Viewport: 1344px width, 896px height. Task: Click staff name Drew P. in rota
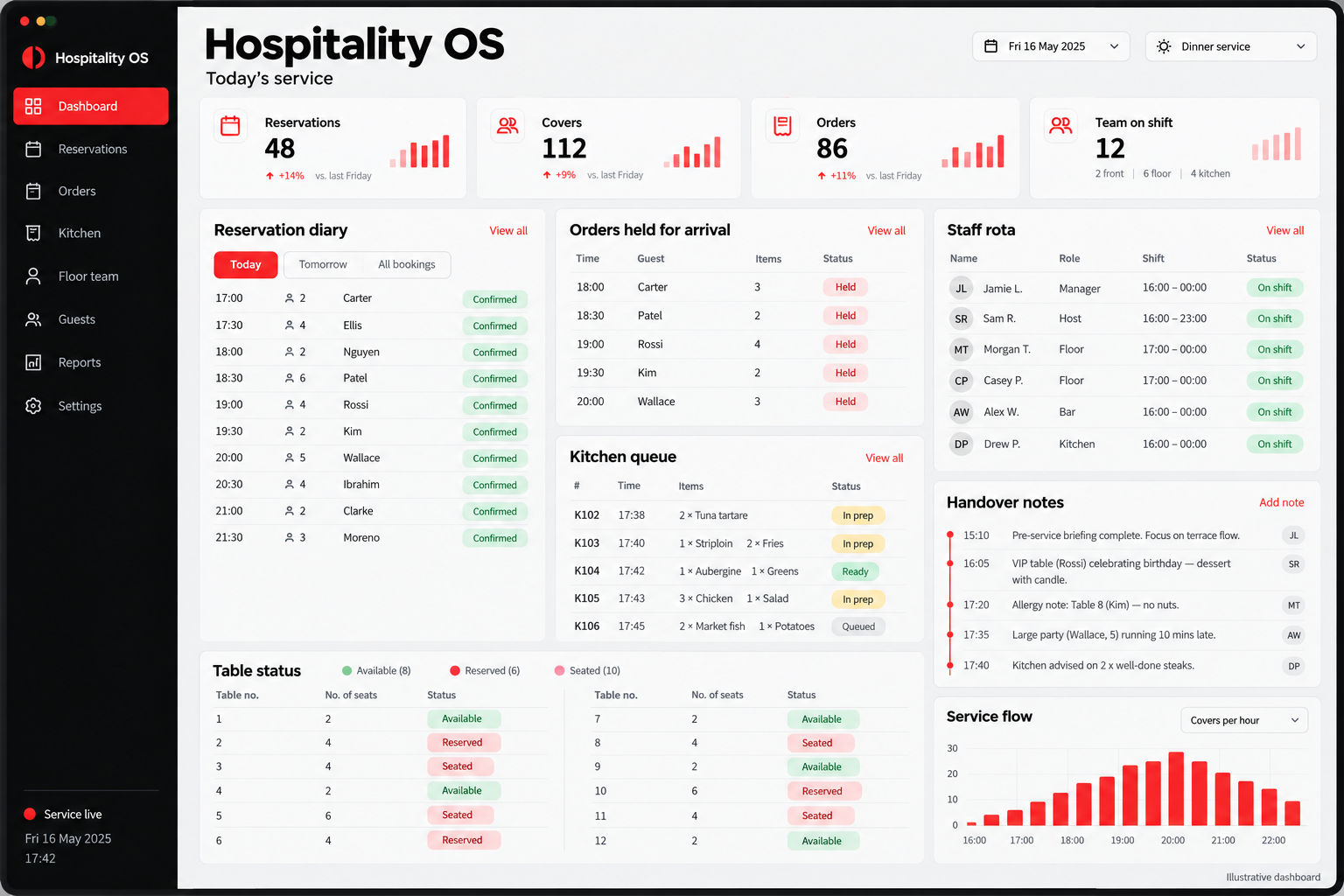1002,444
